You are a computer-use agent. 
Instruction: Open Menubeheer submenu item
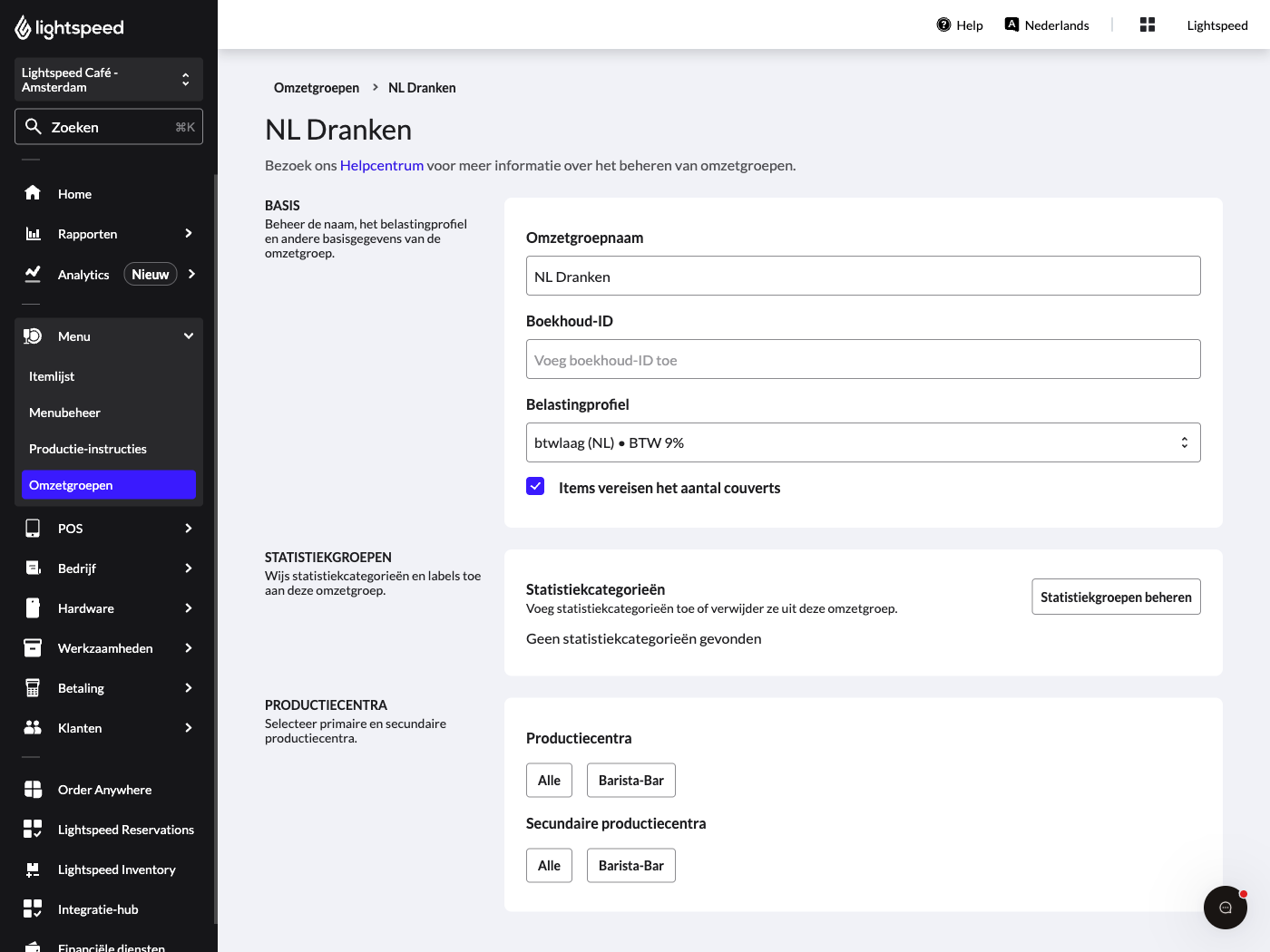pyautogui.click(x=109, y=413)
